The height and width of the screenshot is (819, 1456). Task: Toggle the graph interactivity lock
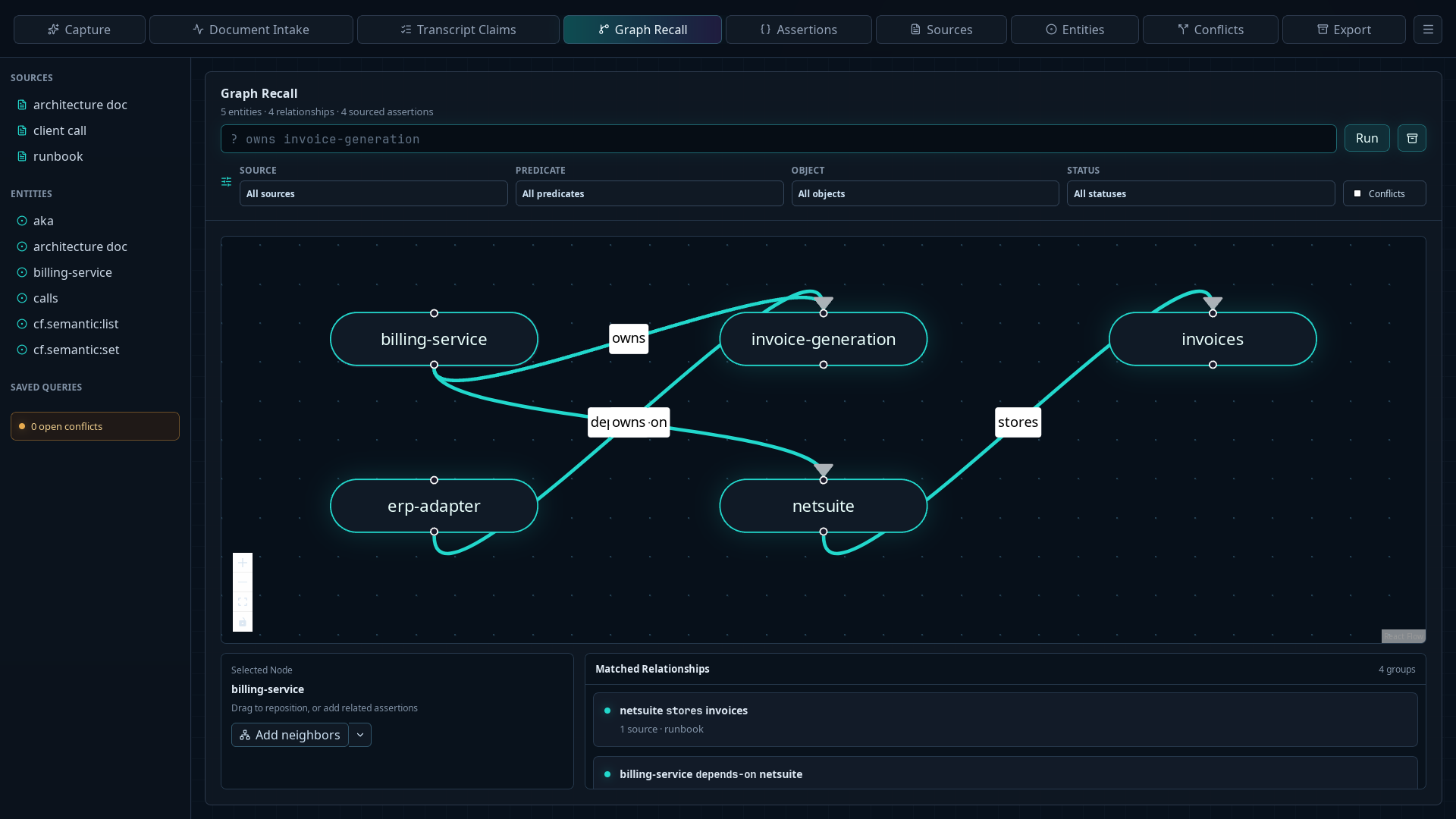(x=243, y=622)
